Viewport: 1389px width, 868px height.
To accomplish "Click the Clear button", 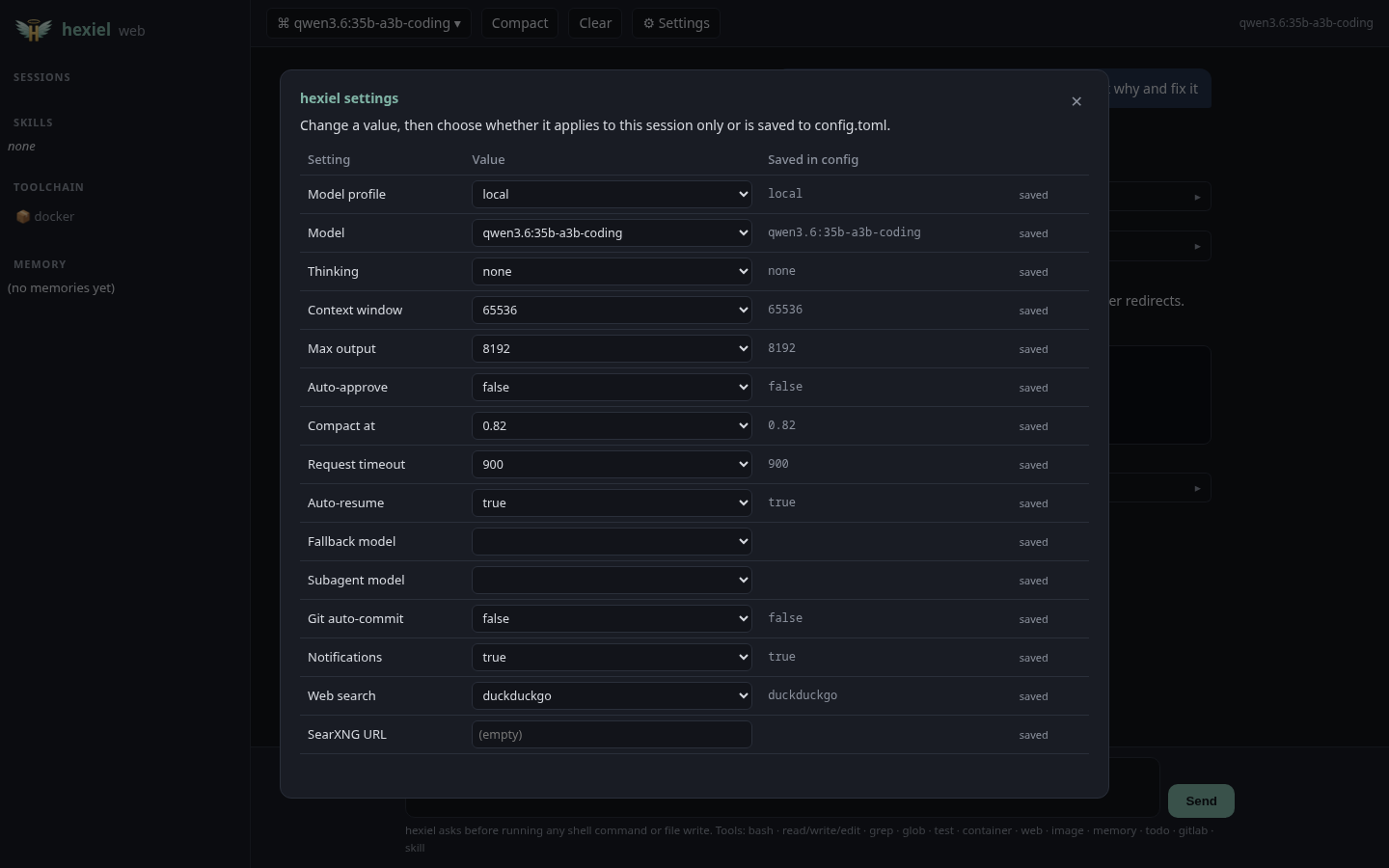I will coord(595,23).
